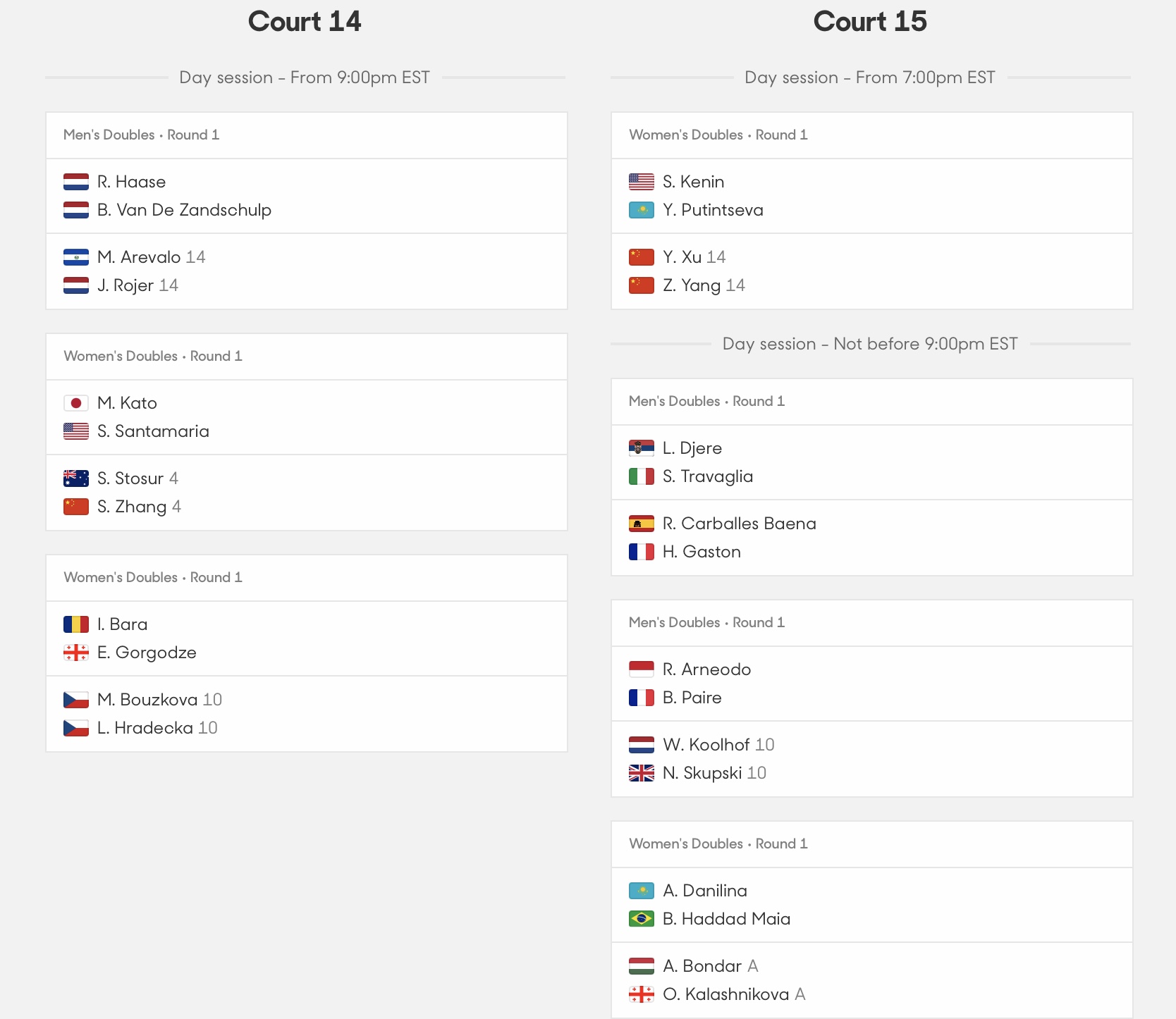
Task: Select player S. Zhang
Action: 132,507
